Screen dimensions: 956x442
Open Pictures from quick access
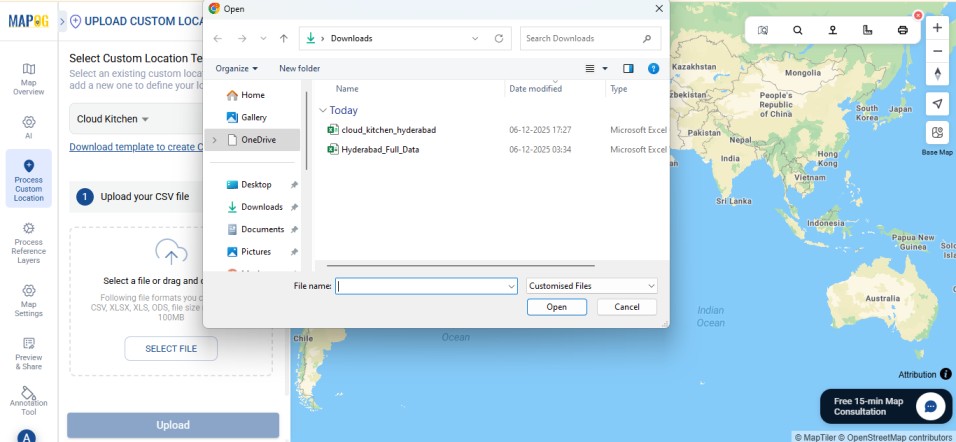coord(249,251)
